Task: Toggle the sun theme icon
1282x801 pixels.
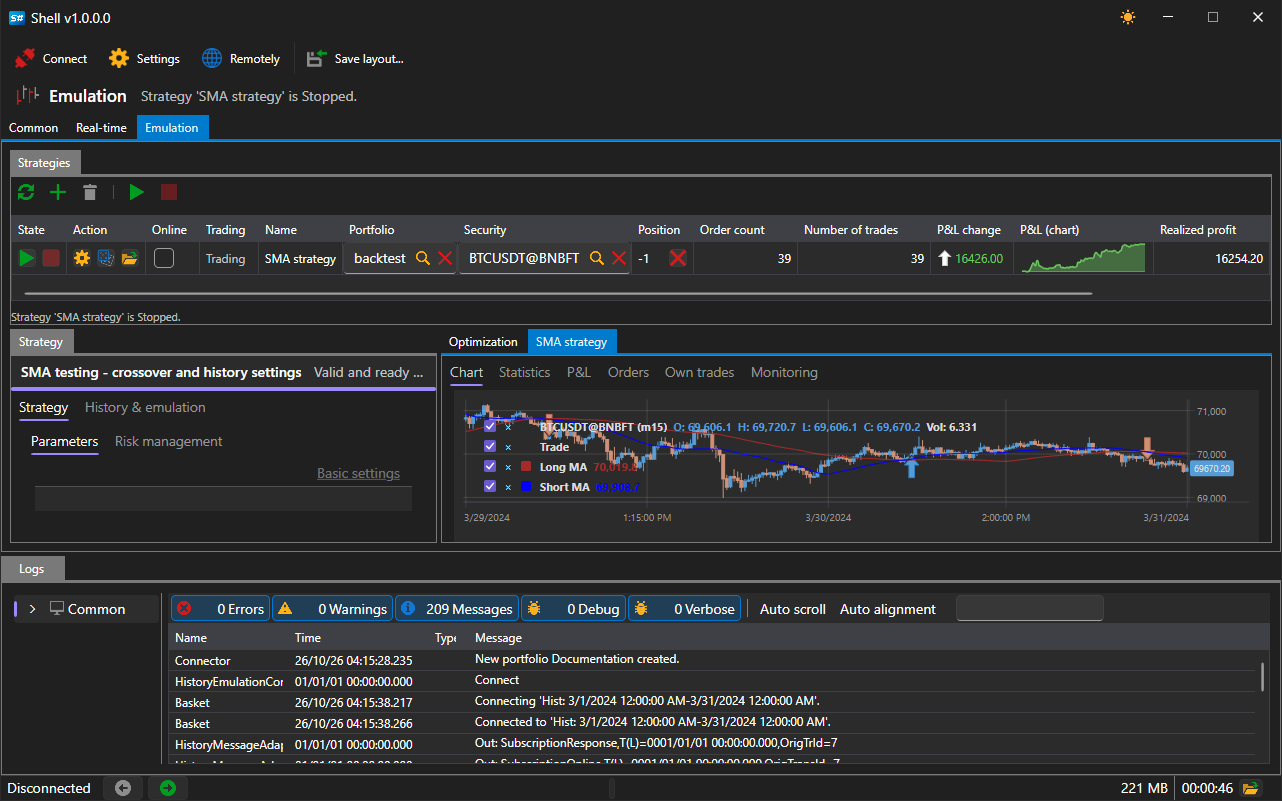Action: click(1128, 17)
